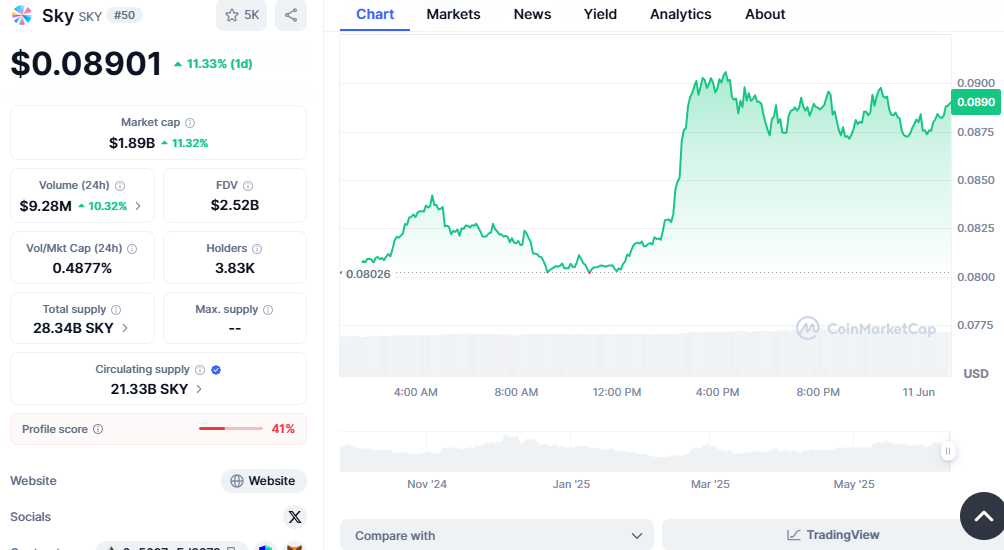Screen dimensions: 1004x550
Task: Open the X social profile icon
Action: [x=295, y=517]
